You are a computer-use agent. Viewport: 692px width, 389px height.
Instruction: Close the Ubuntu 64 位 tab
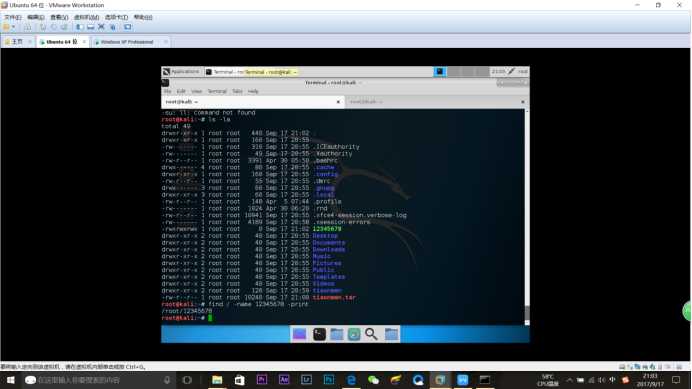pos(84,42)
